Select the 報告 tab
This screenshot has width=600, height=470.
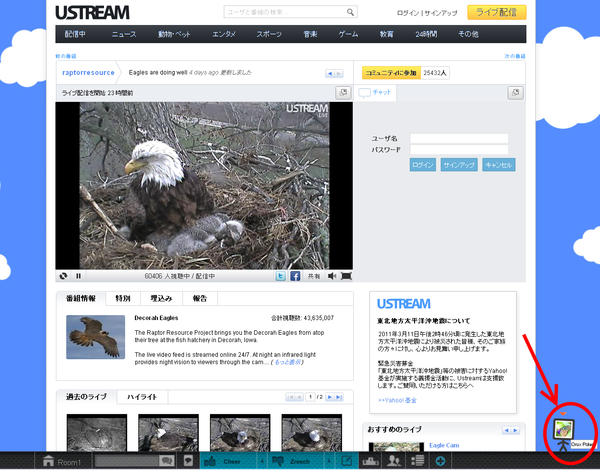click(x=200, y=299)
